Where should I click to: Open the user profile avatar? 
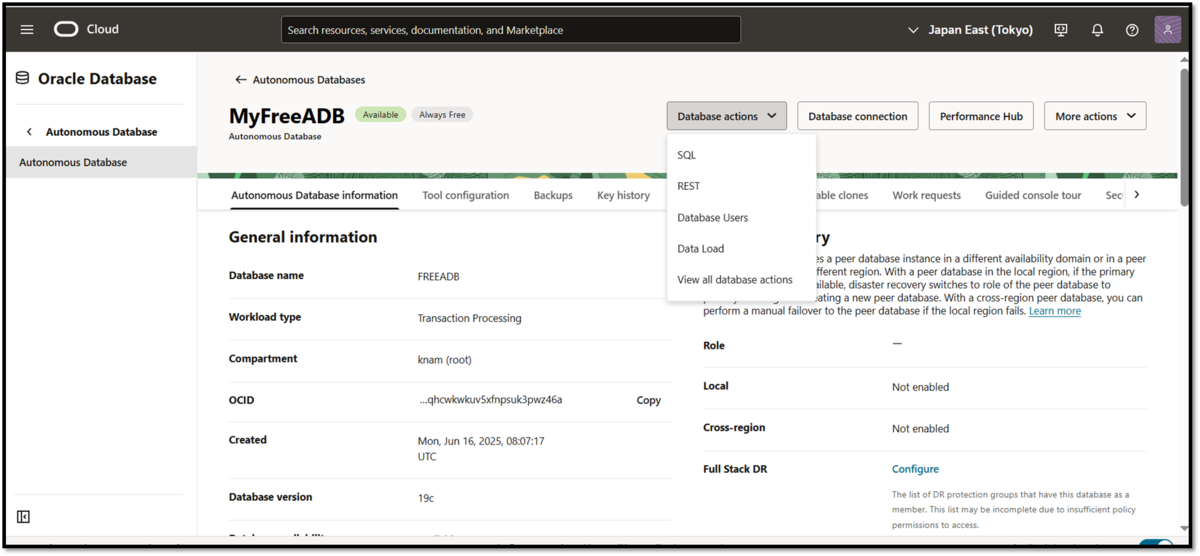pos(1167,30)
